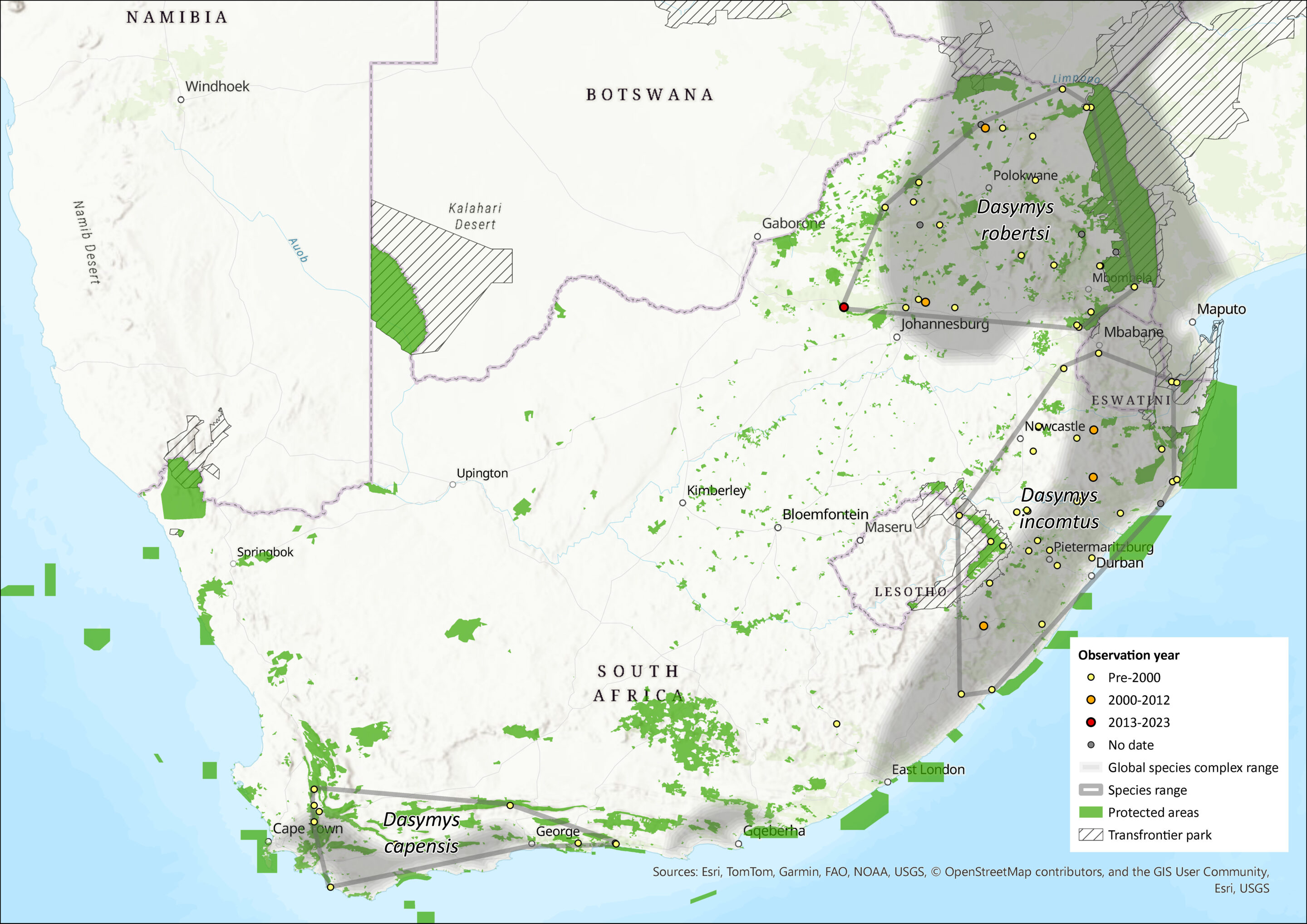This screenshot has height=924, width=1307.
Task: Click the Dasymys robertsi species label
Action: (1015, 220)
